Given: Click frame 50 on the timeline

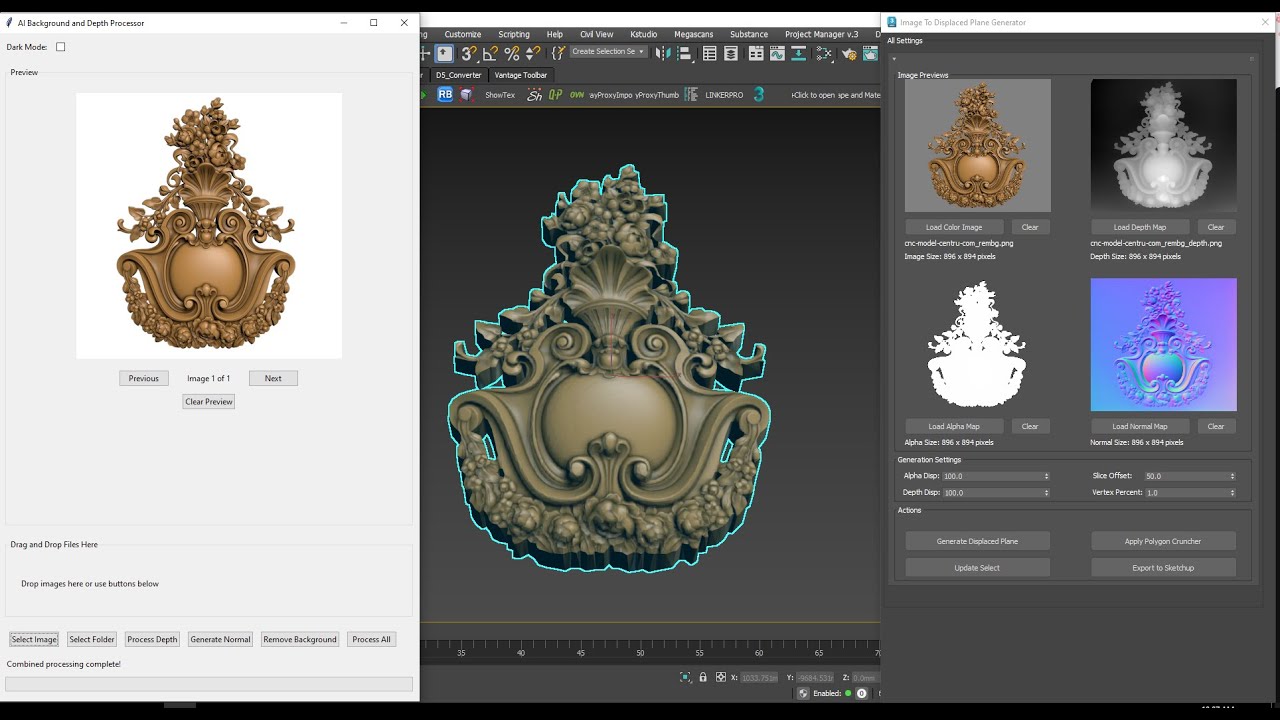Looking at the screenshot, I should tap(640, 652).
